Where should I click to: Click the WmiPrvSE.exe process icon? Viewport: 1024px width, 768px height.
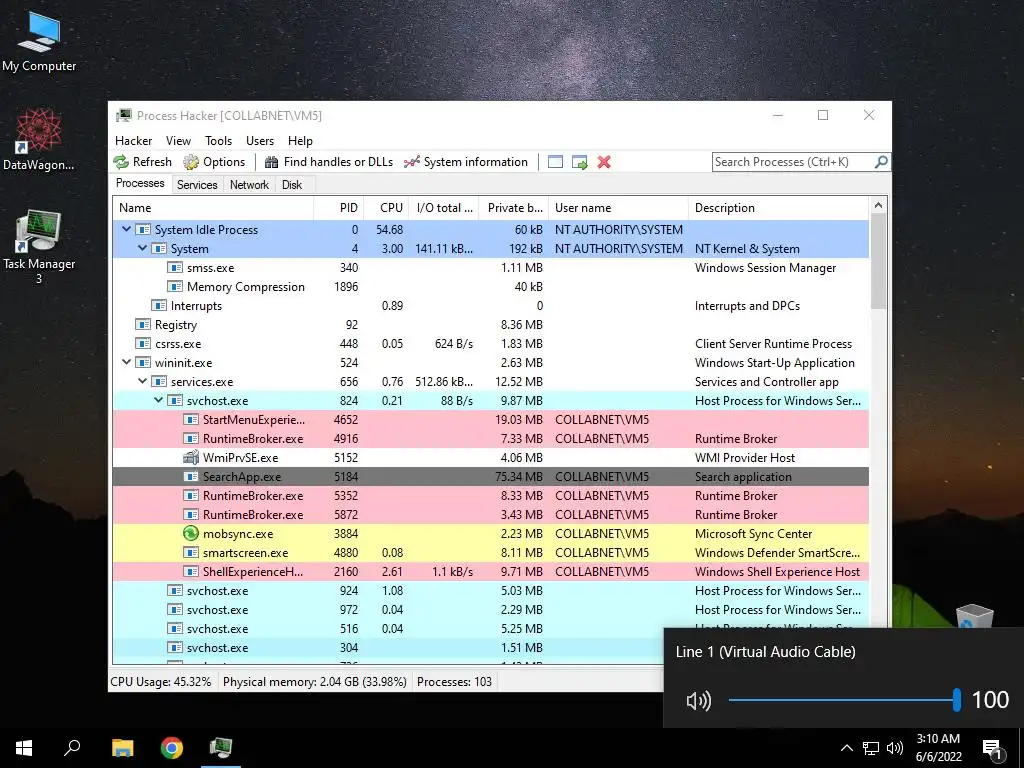click(x=191, y=457)
